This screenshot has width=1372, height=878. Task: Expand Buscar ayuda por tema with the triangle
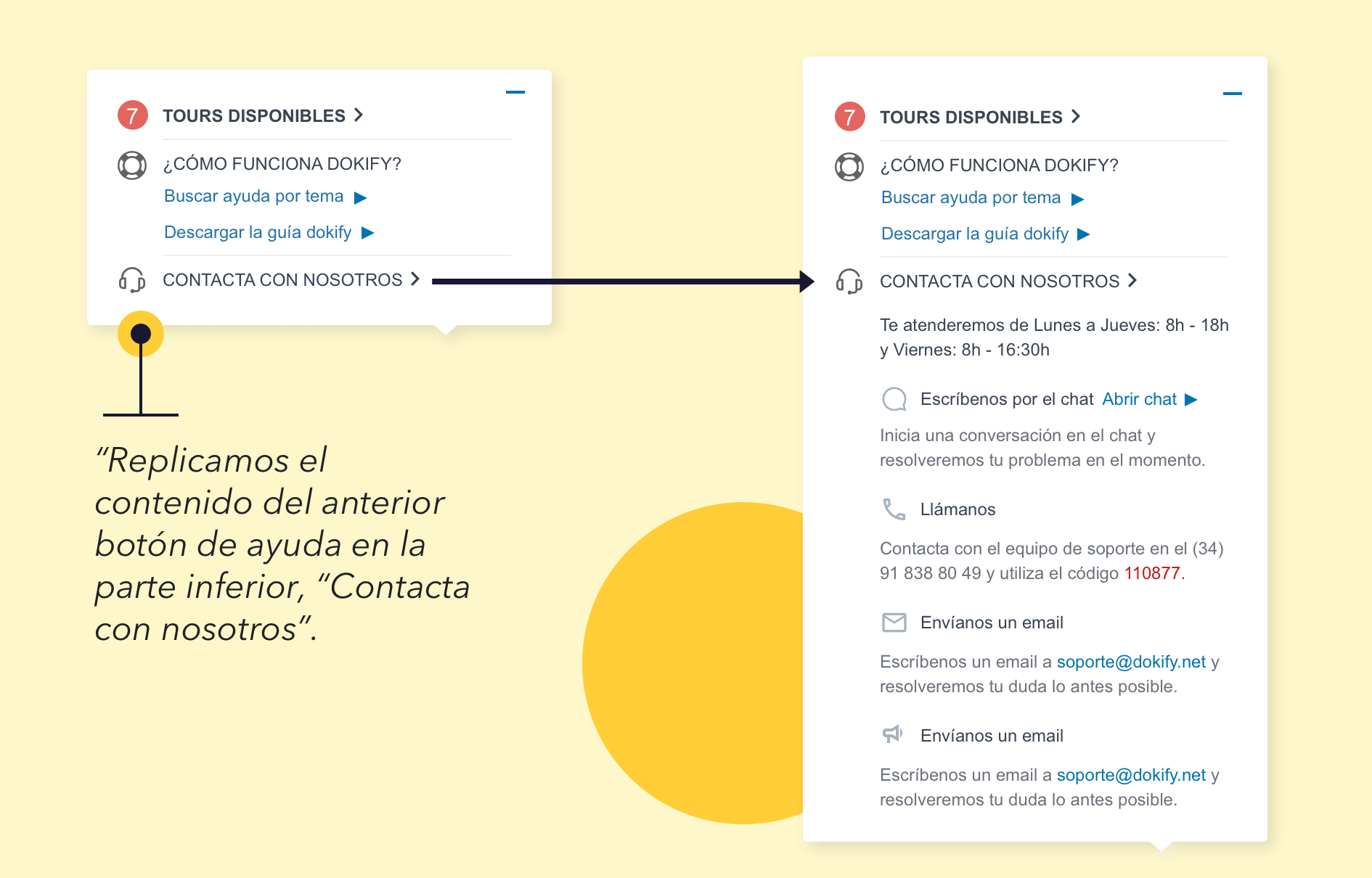point(361,197)
